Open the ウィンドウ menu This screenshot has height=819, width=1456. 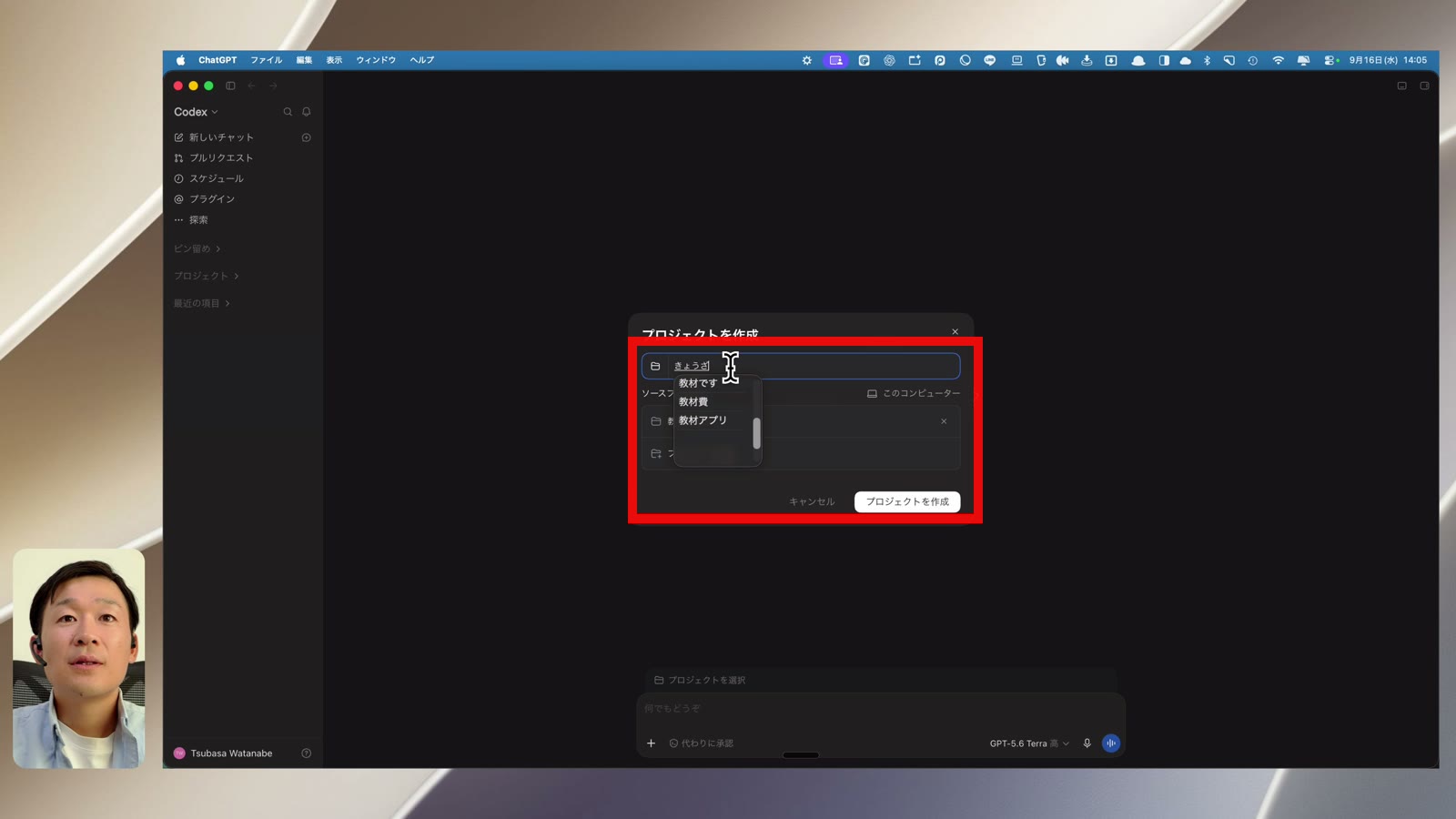[x=376, y=60]
